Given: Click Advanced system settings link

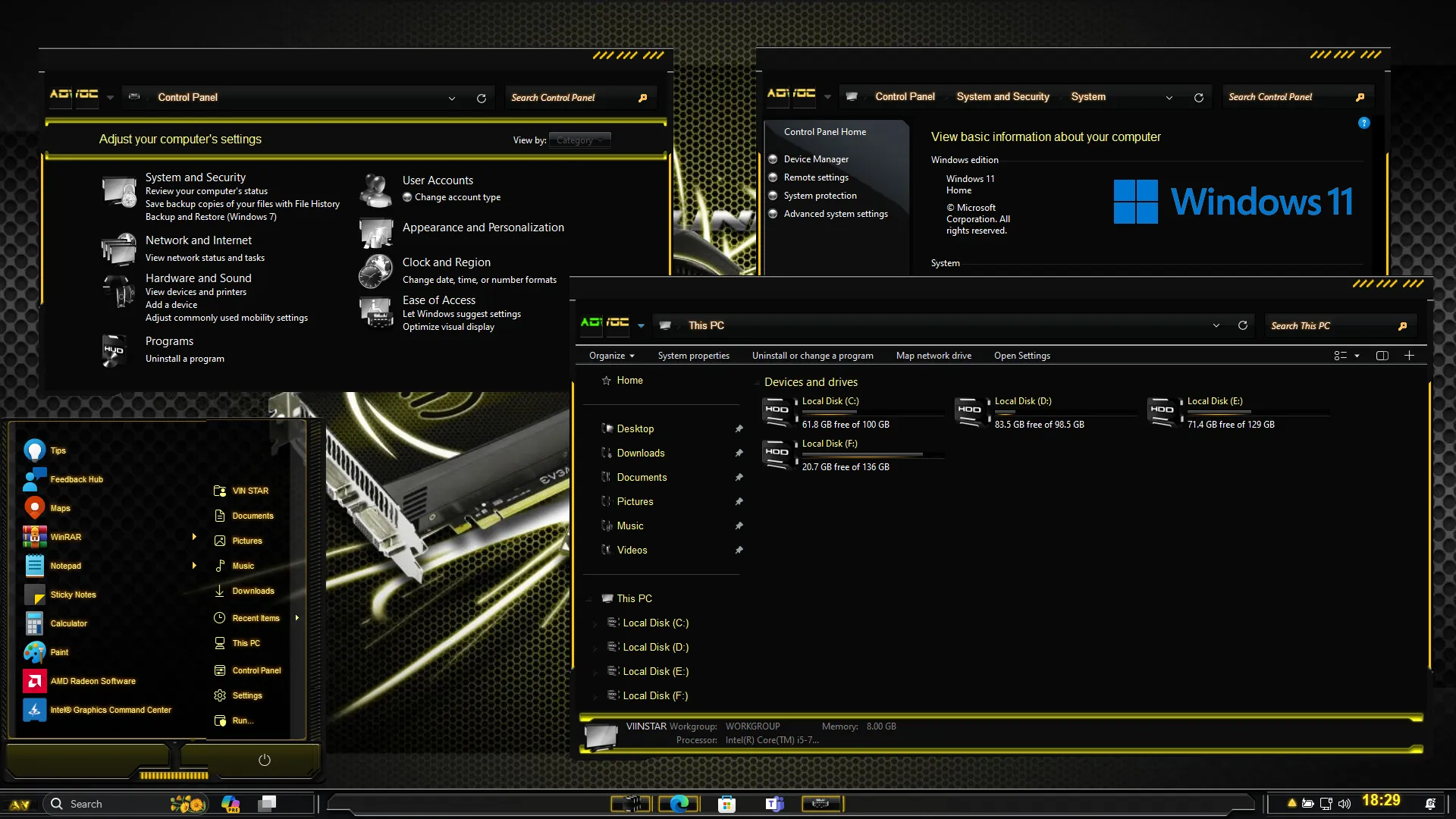Looking at the screenshot, I should (x=836, y=213).
